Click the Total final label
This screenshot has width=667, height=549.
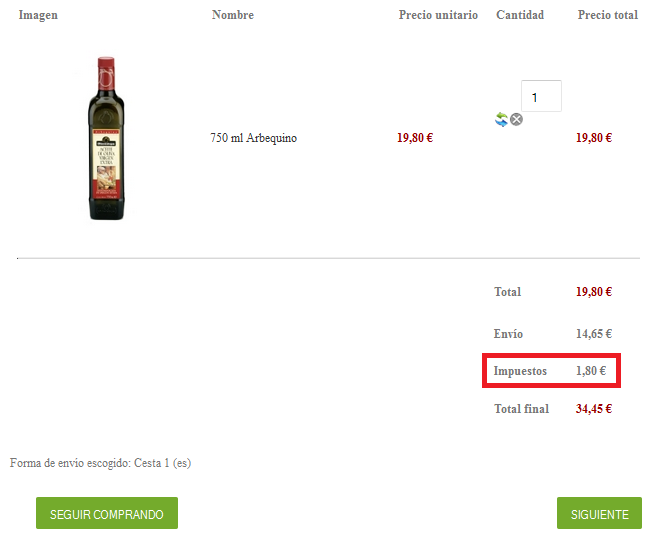(x=521, y=409)
